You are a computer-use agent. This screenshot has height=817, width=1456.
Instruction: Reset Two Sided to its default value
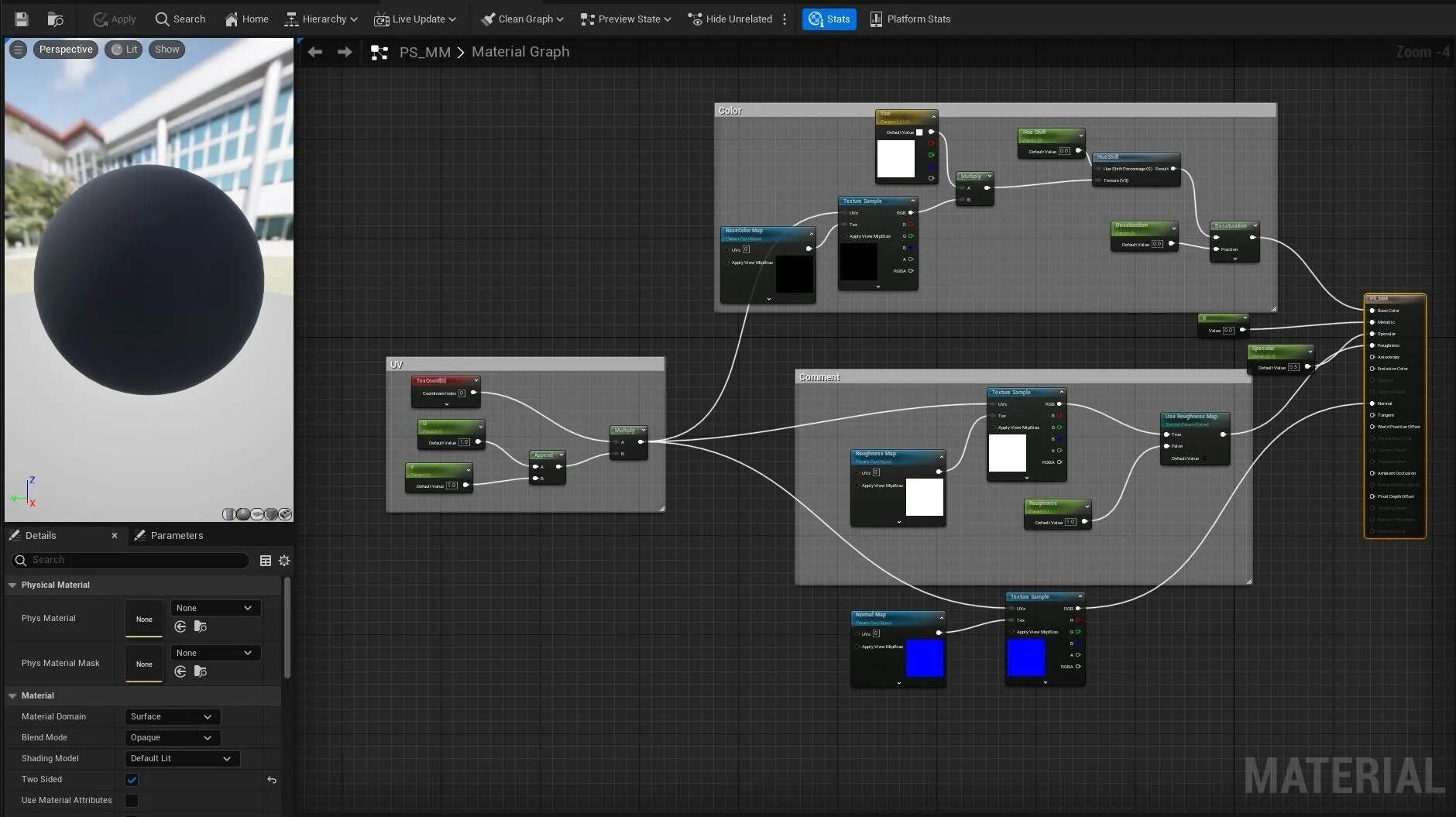[271, 780]
